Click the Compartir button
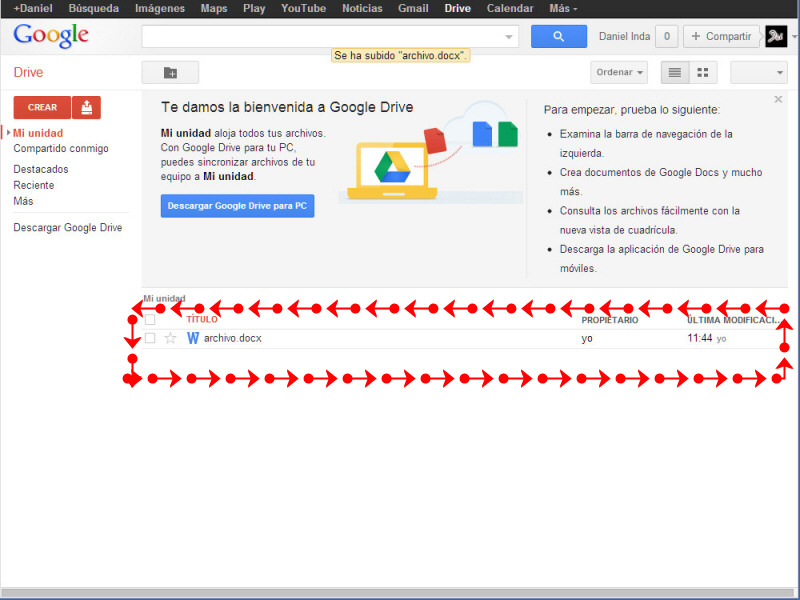This screenshot has height=600, width=800. coord(721,36)
